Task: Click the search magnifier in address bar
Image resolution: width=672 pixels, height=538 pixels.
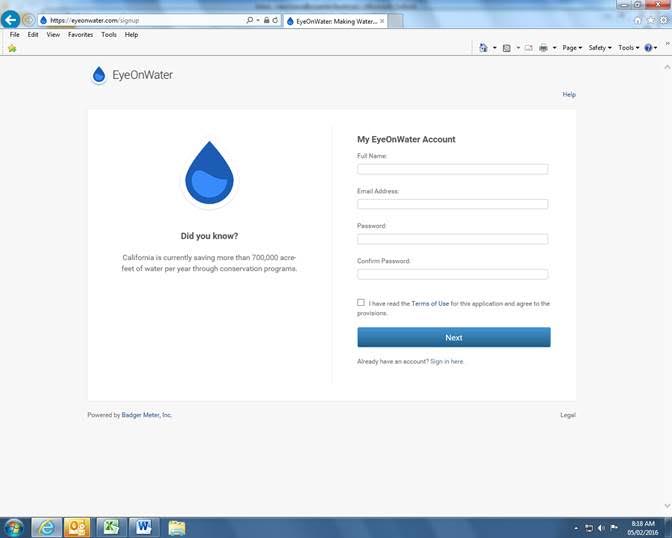Action: point(249,20)
